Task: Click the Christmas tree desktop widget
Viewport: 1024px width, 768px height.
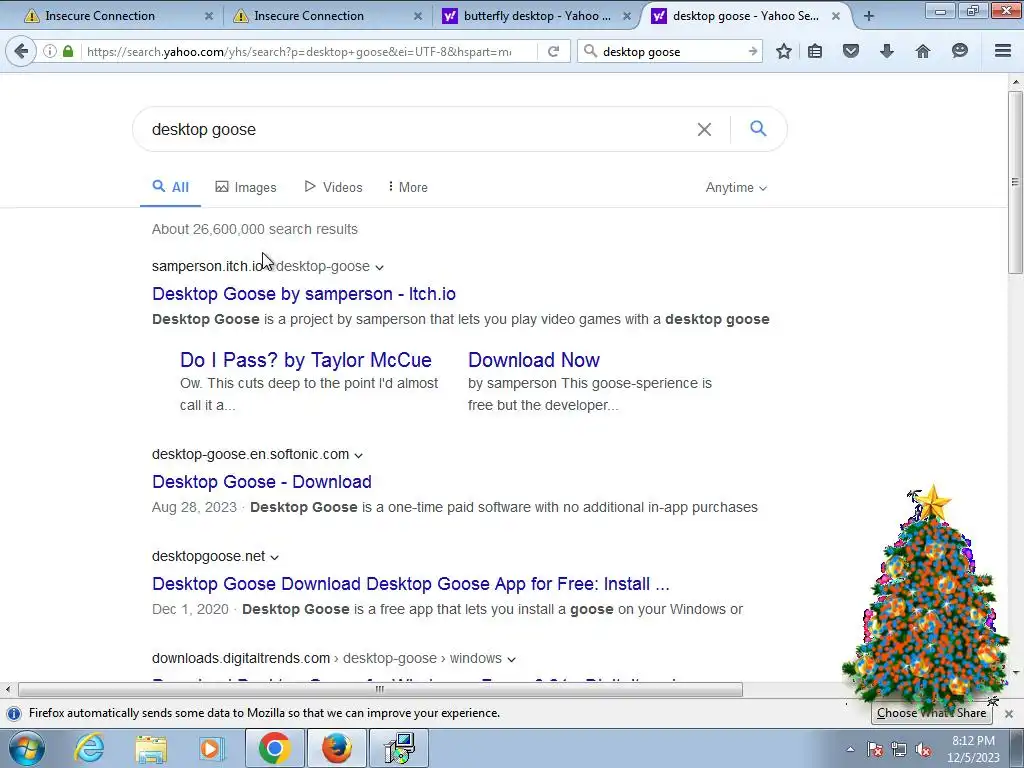Action: tap(927, 601)
